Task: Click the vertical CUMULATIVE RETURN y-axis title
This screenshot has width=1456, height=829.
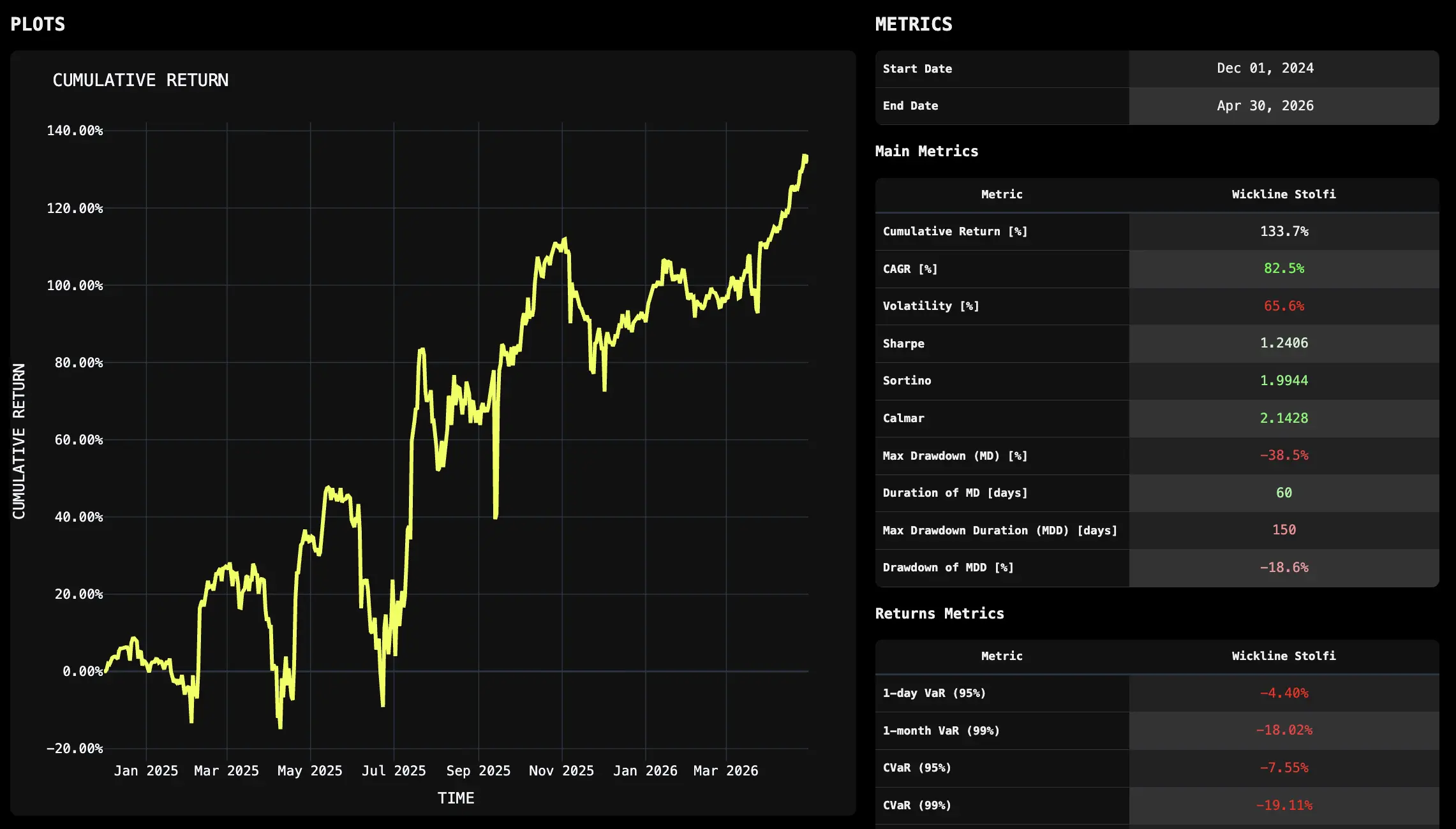Action: [x=19, y=441]
